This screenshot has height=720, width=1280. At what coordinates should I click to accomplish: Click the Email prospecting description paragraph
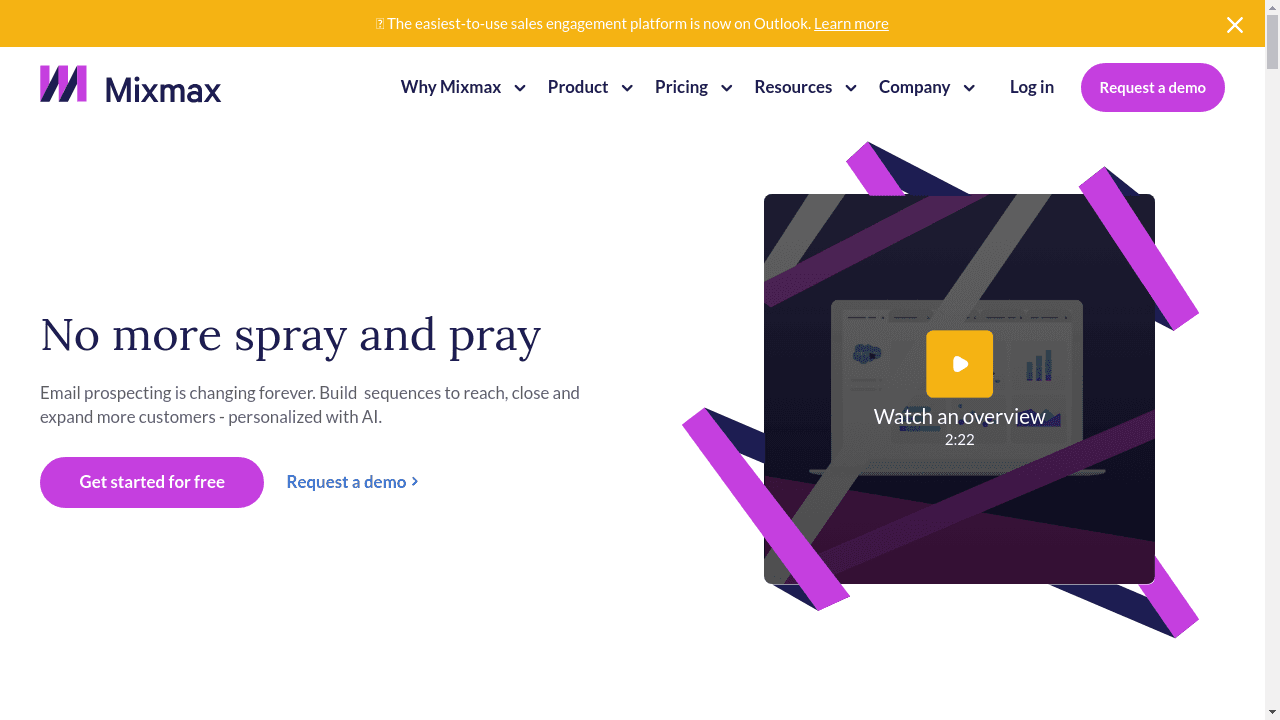click(310, 405)
